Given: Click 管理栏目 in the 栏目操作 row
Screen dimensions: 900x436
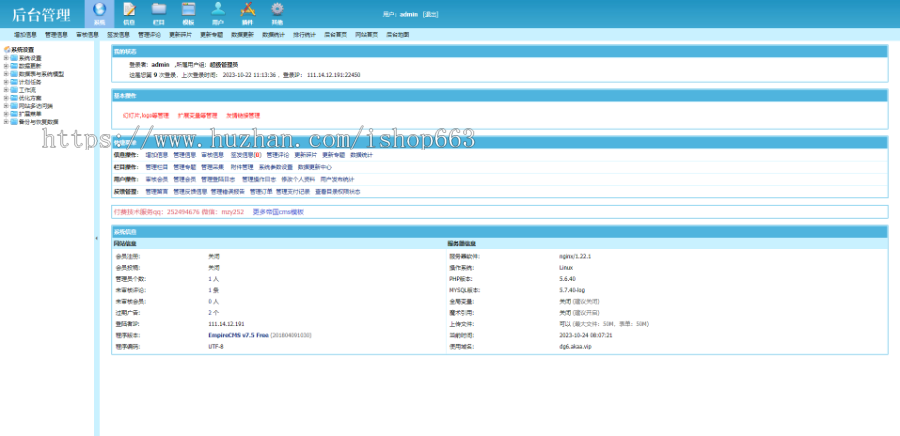Looking at the screenshot, I should [x=157, y=168].
